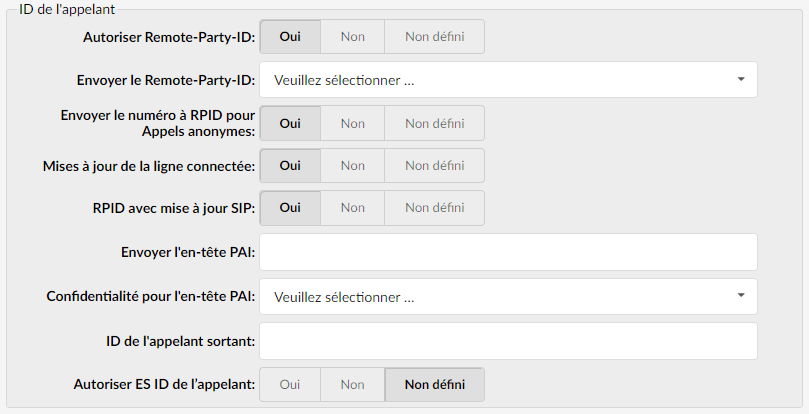
Task: Select Oui for Mises à jour ligne connectée
Action: (x=290, y=166)
